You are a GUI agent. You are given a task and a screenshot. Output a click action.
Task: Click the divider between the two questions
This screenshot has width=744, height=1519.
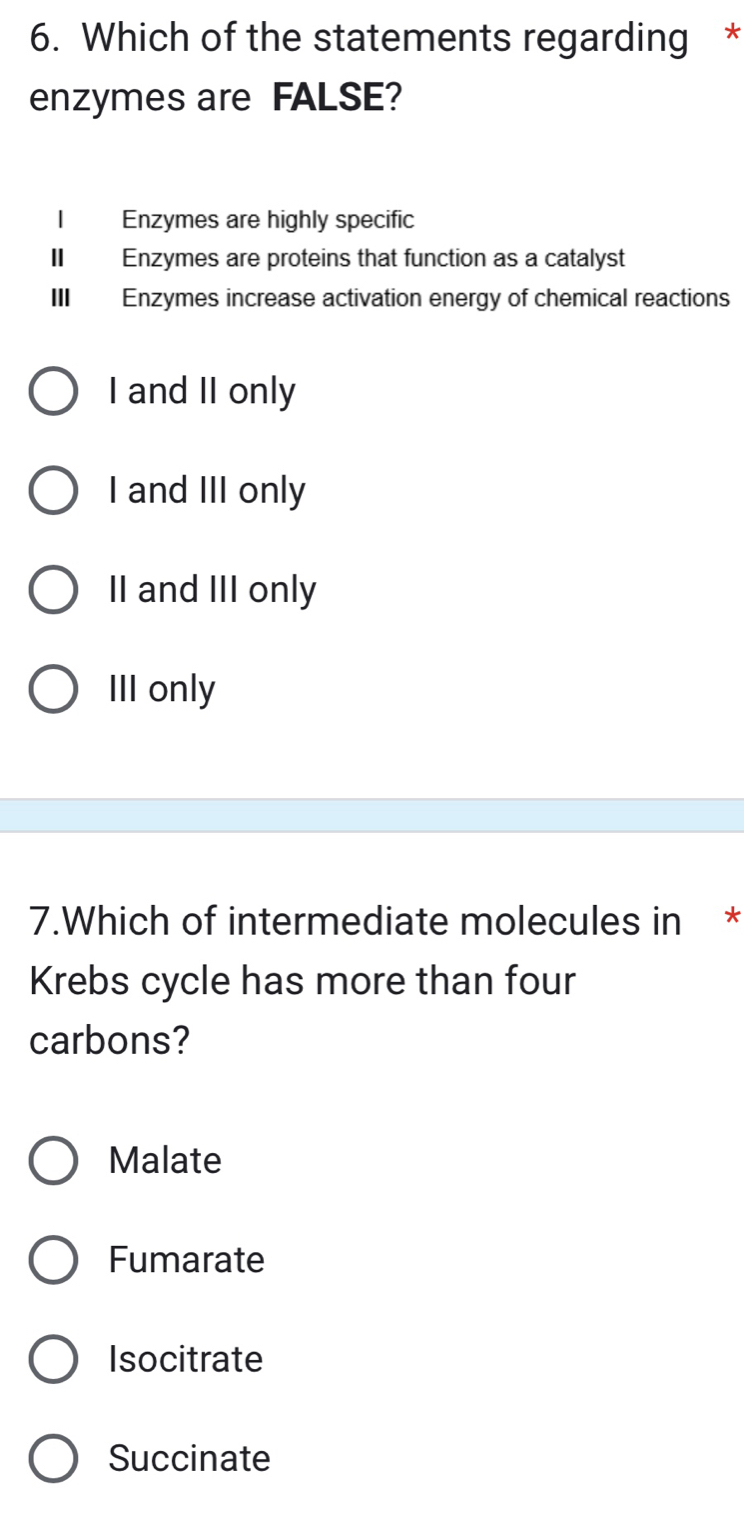tap(372, 812)
